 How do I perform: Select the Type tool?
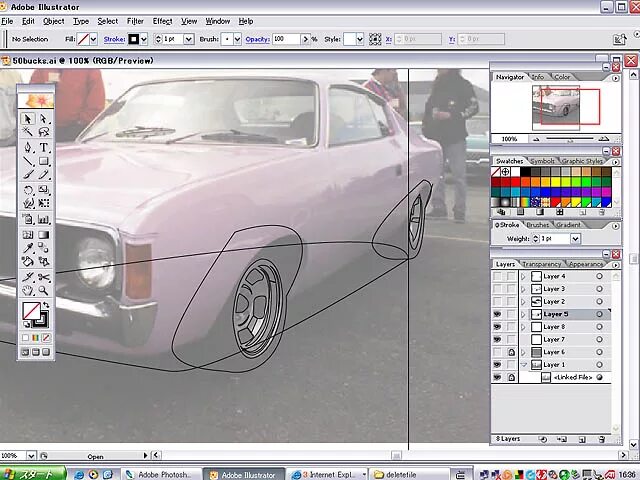click(x=44, y=147)
